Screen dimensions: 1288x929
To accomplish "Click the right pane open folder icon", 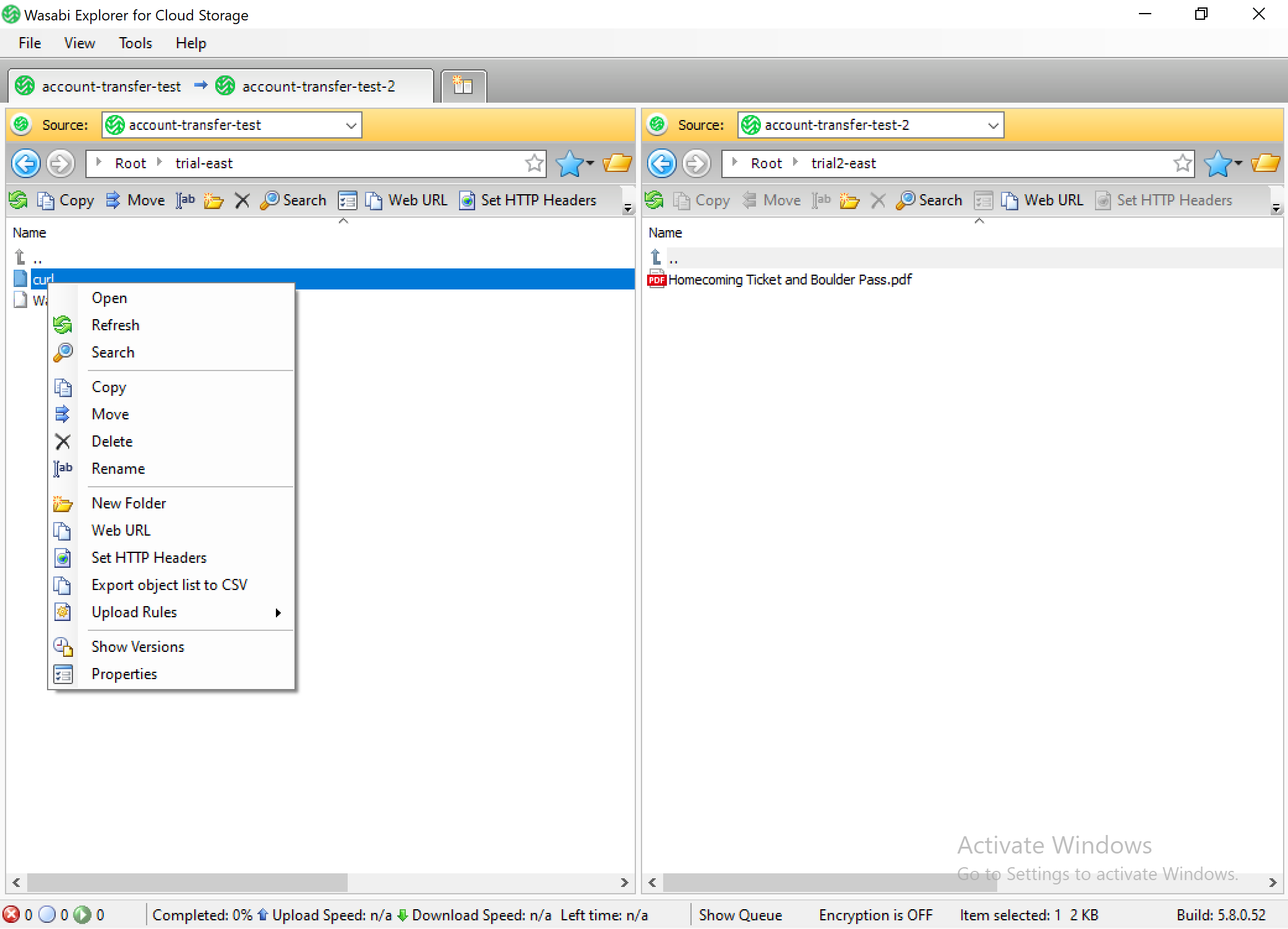I will click(1265, 163).
